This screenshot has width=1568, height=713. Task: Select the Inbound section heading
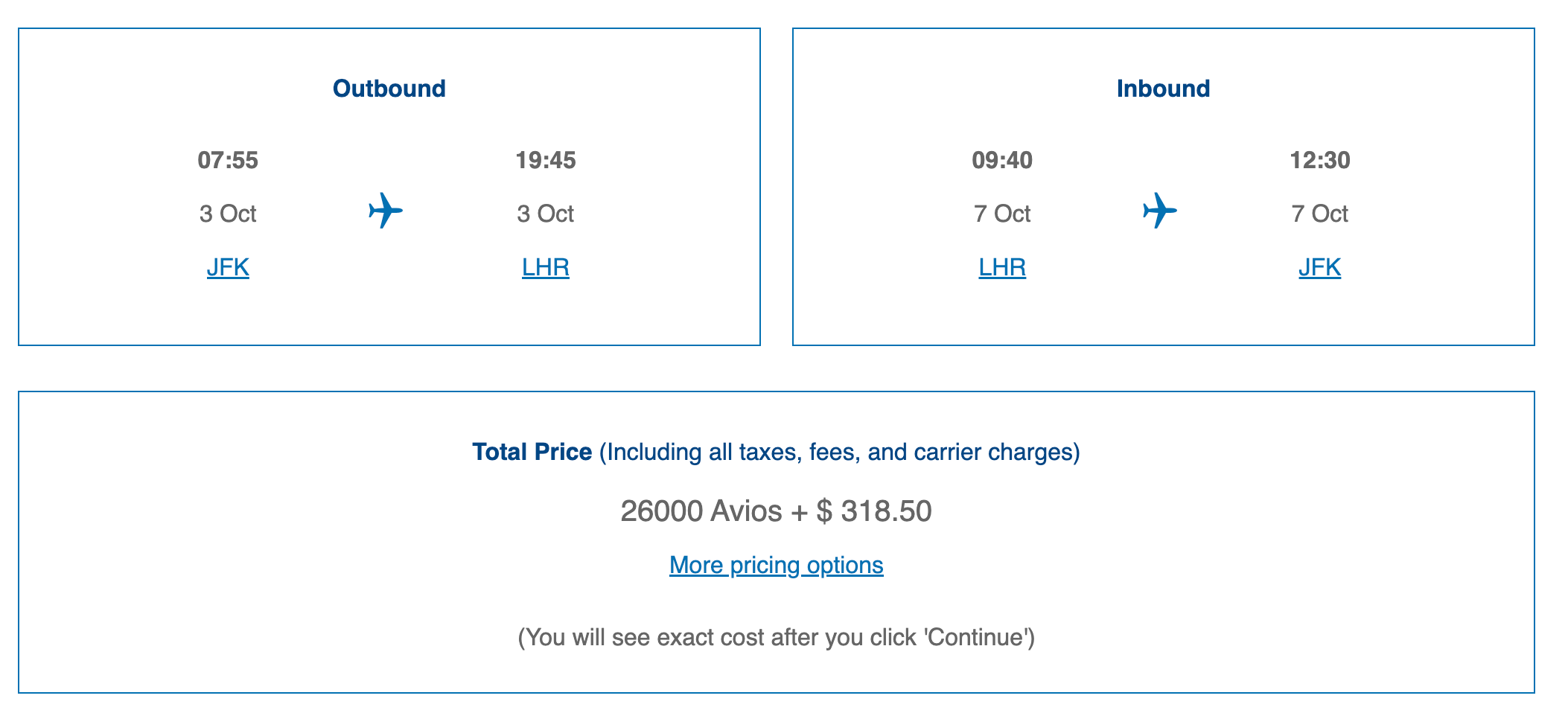(1164, 89)
